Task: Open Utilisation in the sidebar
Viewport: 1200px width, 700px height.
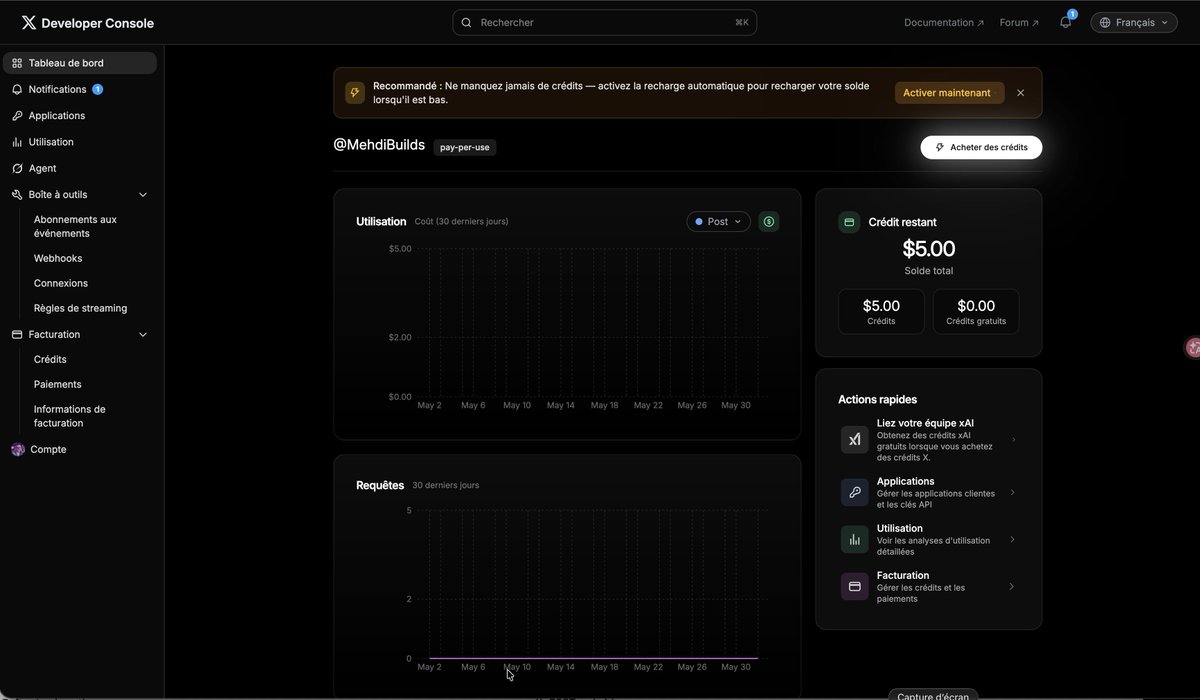Action: (x=80, y=142)
